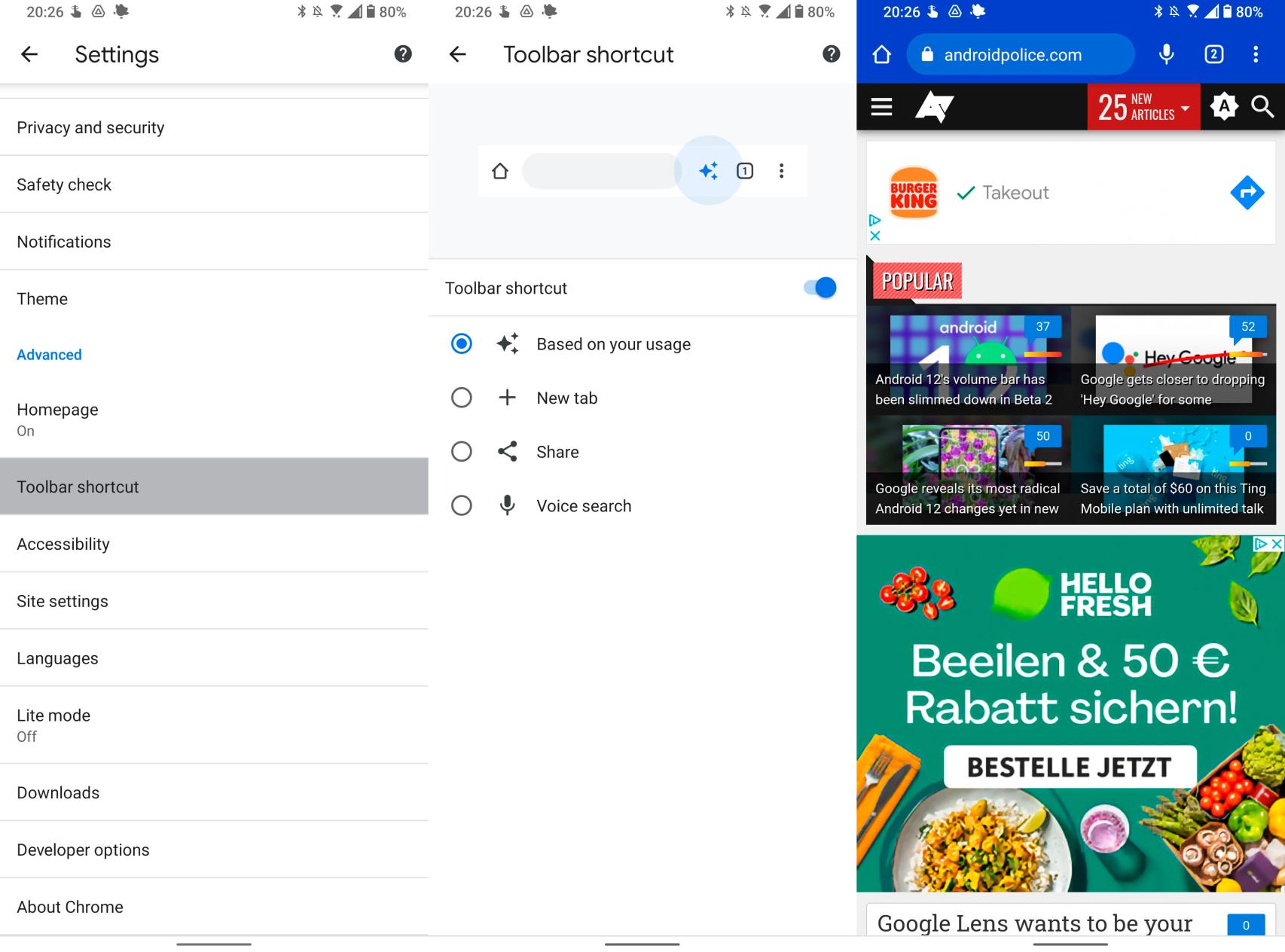This screenshot has width=1285, height=952.
Task: Open the tab switcher showing 2 tabs
Action: pos(1213,54)
